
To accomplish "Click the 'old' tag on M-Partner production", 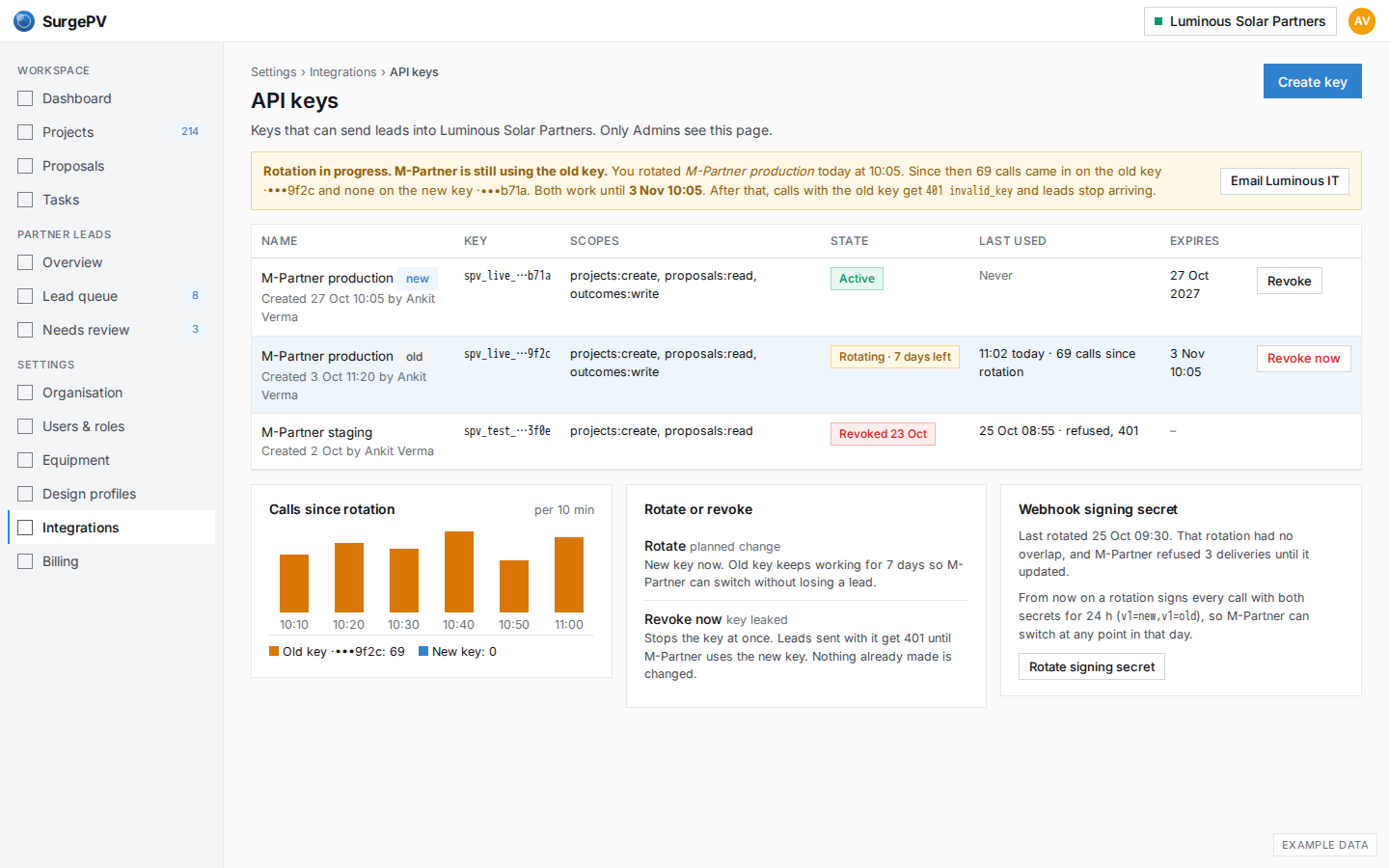I will pos(415,357).
